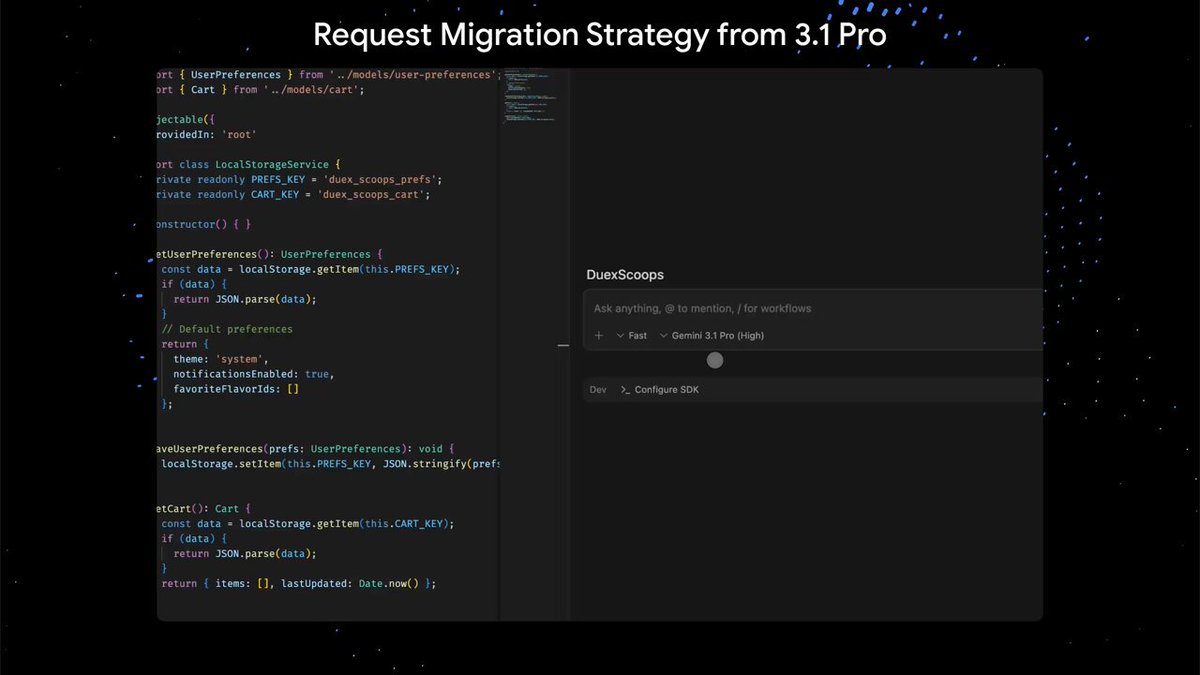The width and height of the screenshot is (1200, 675).
Task: Focus the 'Ask anything' chat input
Action: (x=812, y=309)
